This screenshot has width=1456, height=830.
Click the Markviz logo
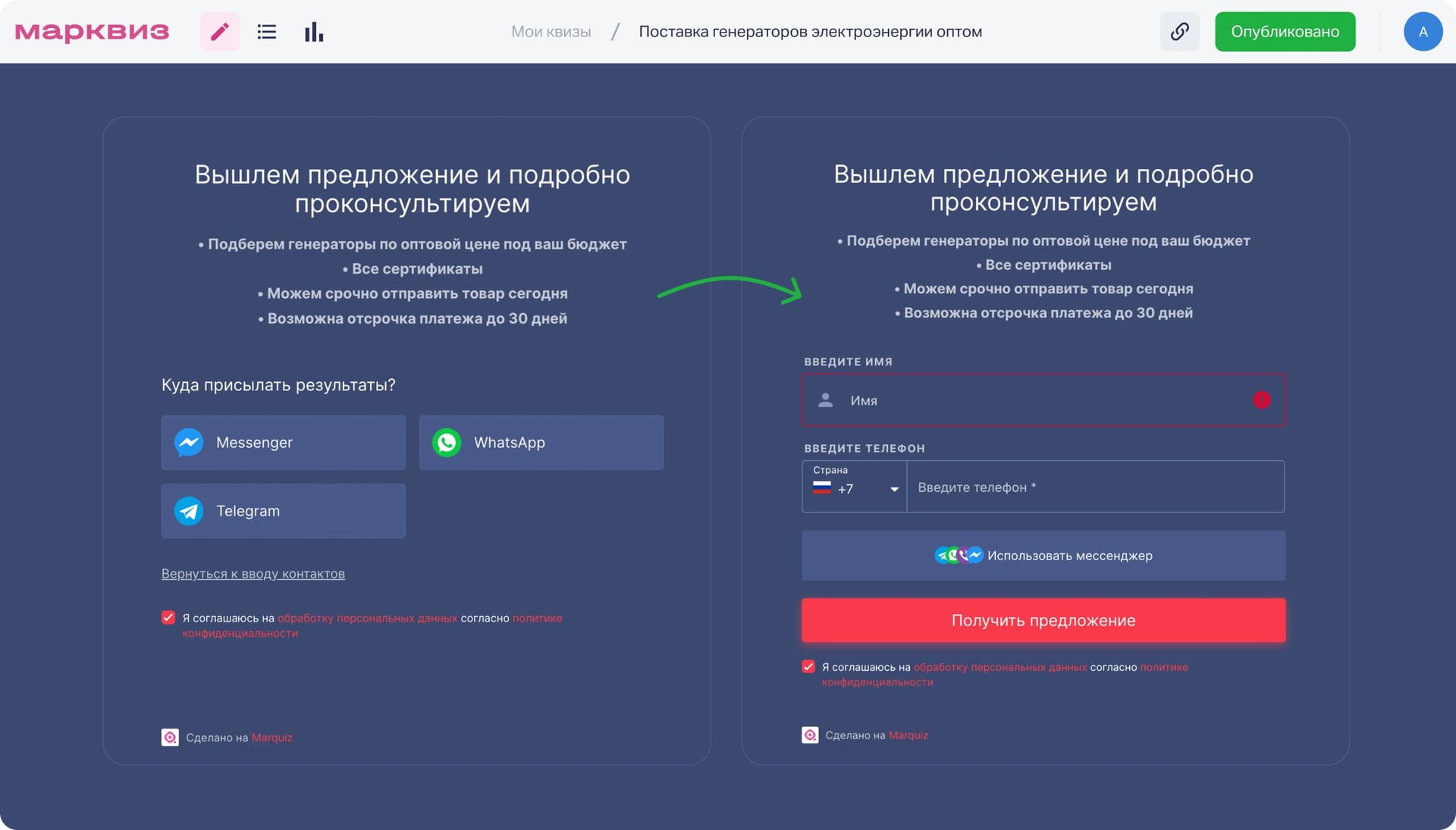(x=92, y=32)
